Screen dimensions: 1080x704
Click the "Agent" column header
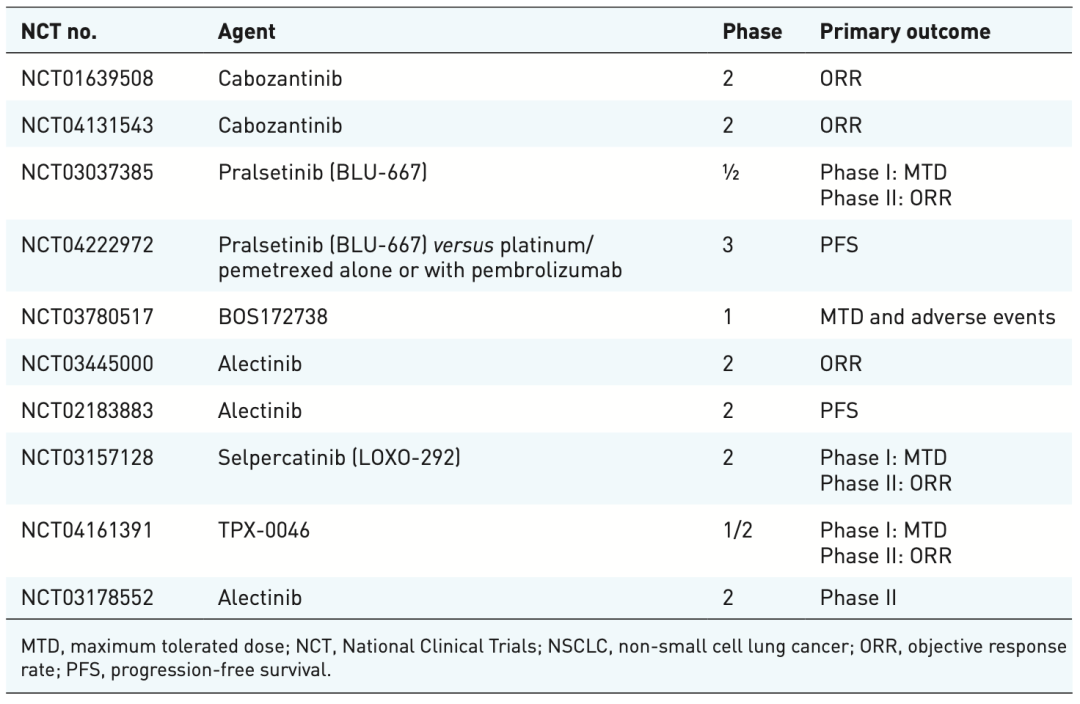click(x=246, y=31)
